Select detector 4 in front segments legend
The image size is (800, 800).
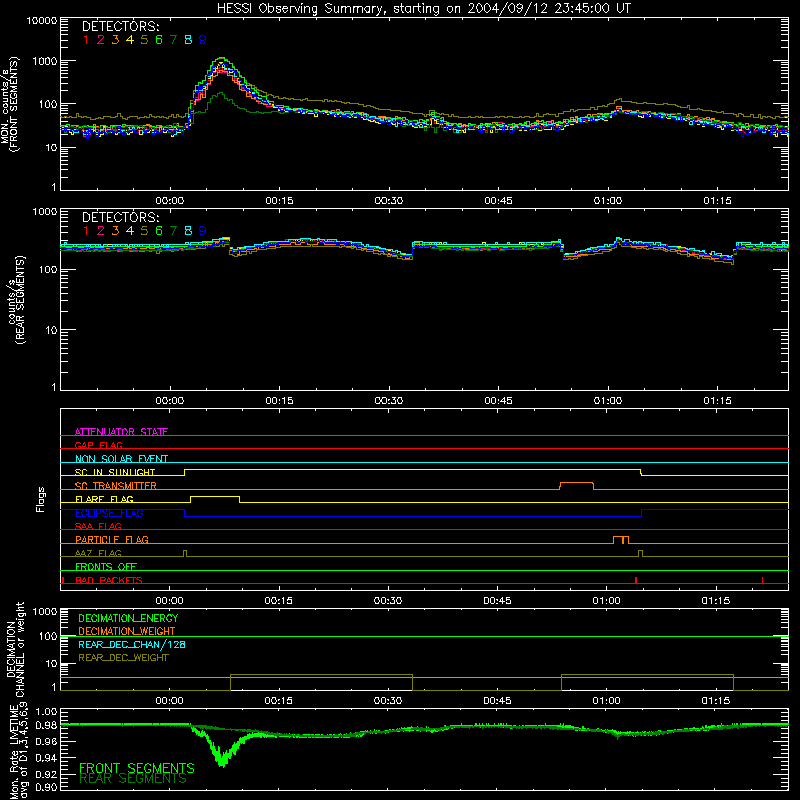130,40
